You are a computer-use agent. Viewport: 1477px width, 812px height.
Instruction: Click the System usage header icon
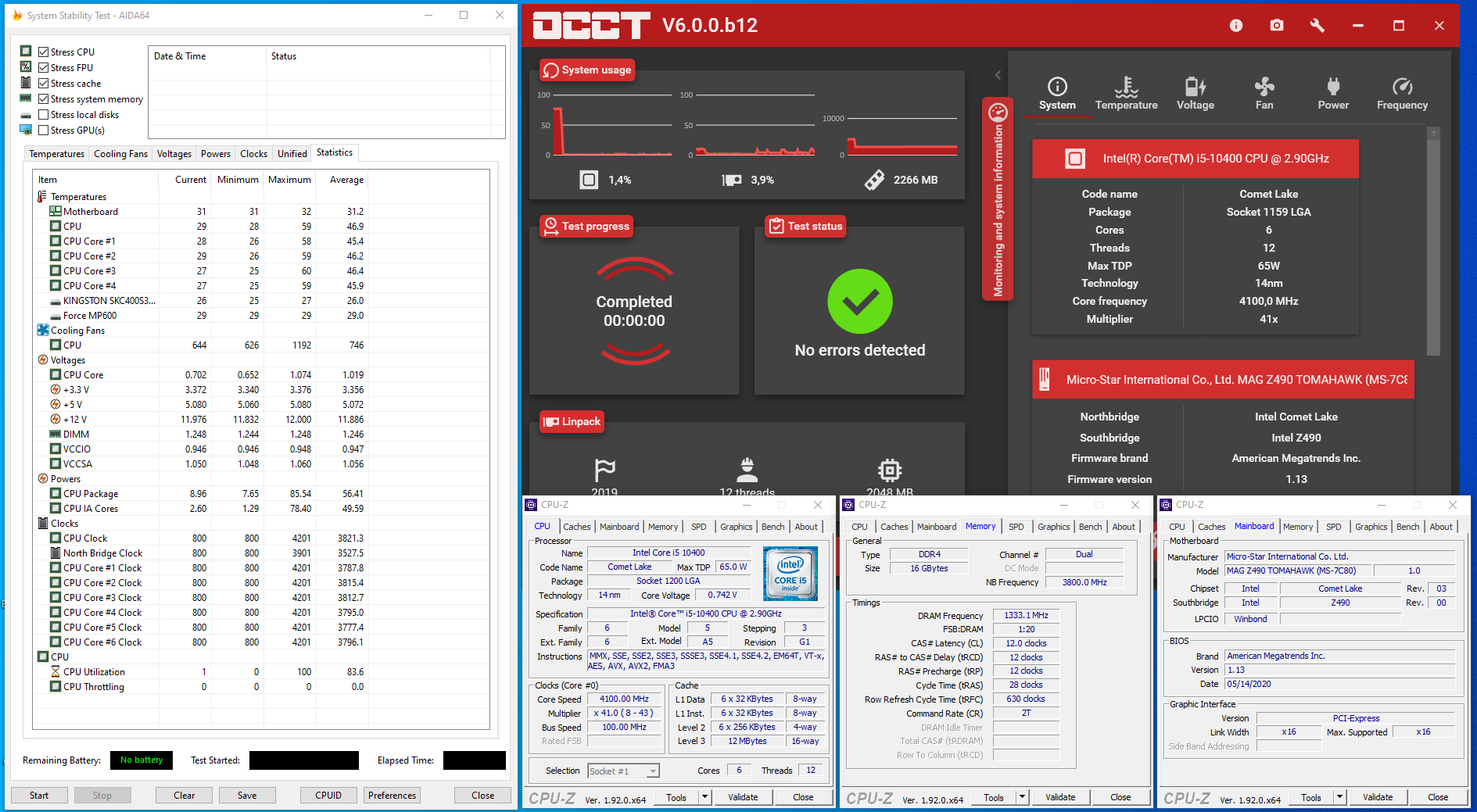[550, 70]
